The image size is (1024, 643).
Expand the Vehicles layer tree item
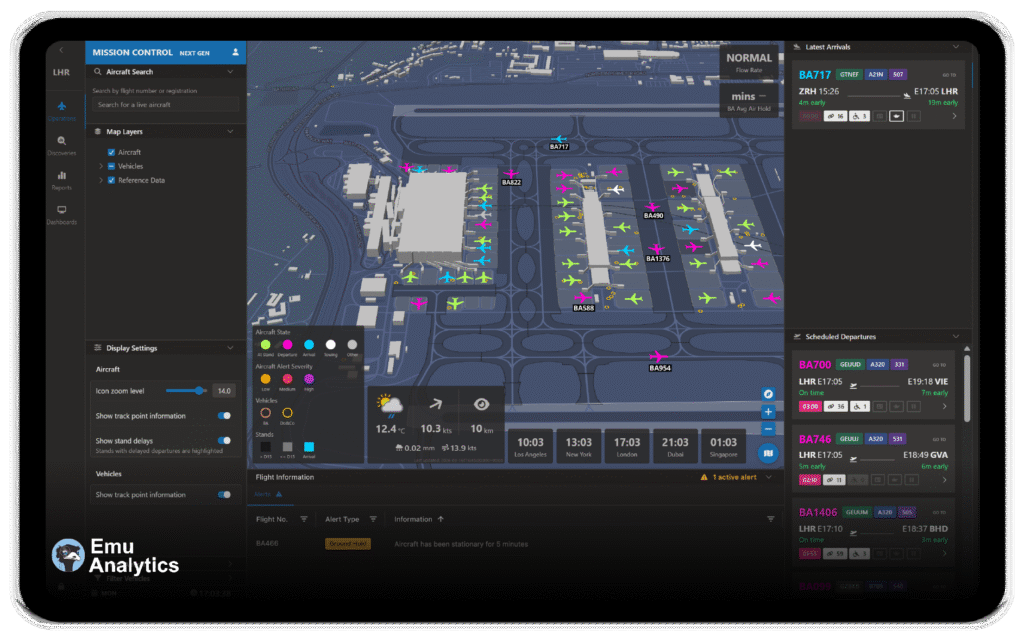point(101,166)
